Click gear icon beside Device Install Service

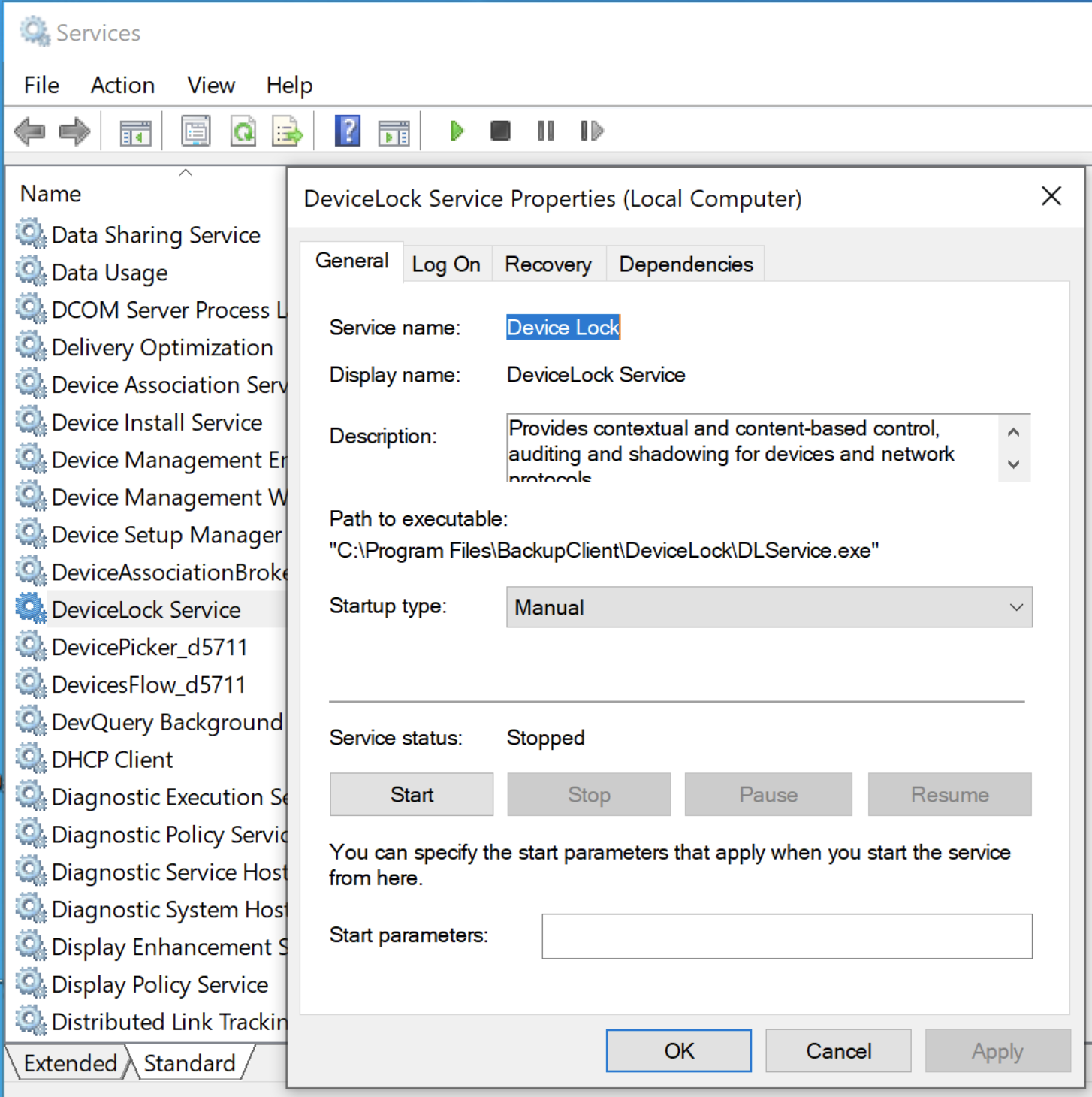point(31,421)
